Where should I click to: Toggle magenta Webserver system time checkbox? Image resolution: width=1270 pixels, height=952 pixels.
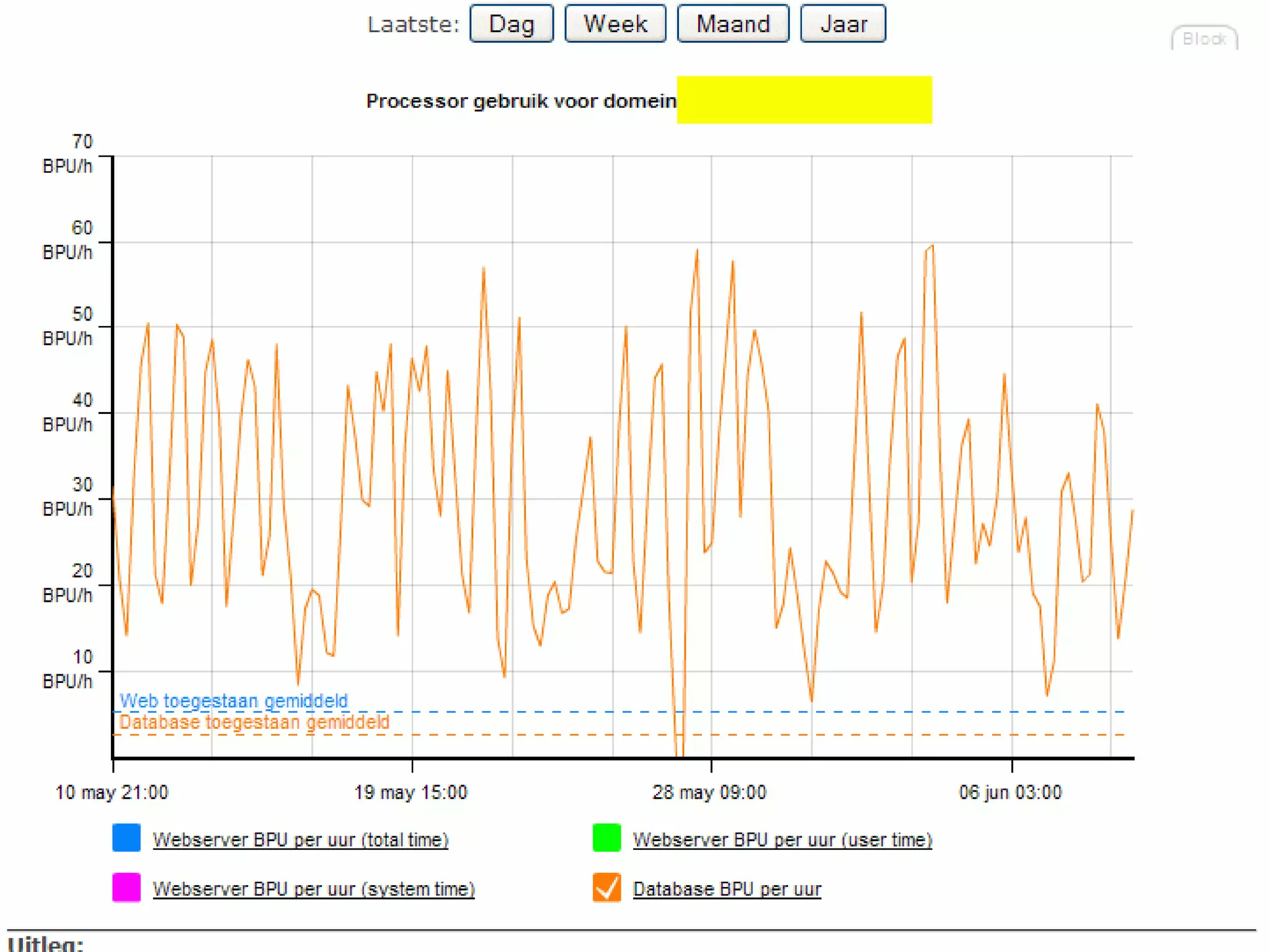pyautogui.click(x=127, y=888)
